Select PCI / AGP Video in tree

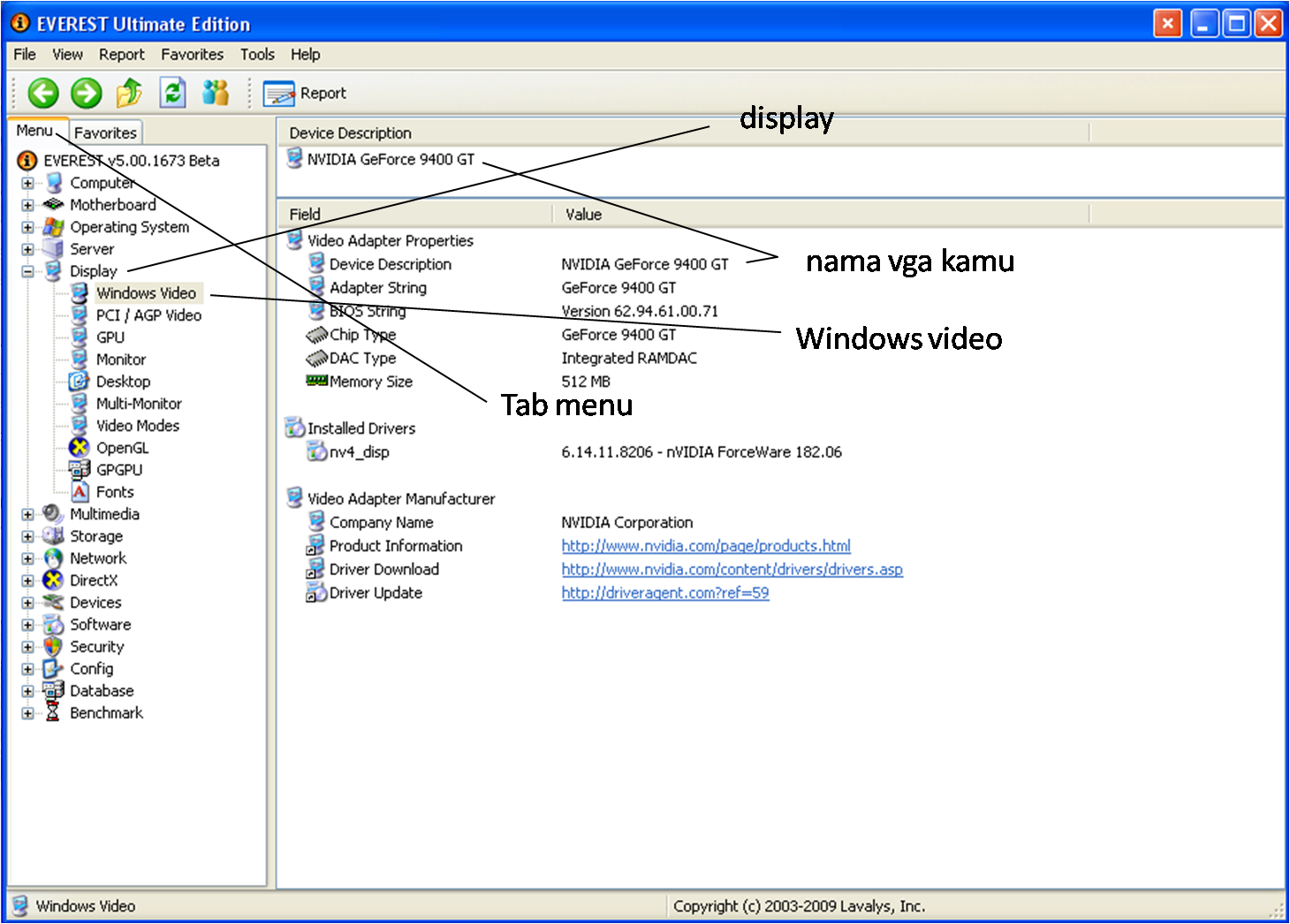pos(148,315)
